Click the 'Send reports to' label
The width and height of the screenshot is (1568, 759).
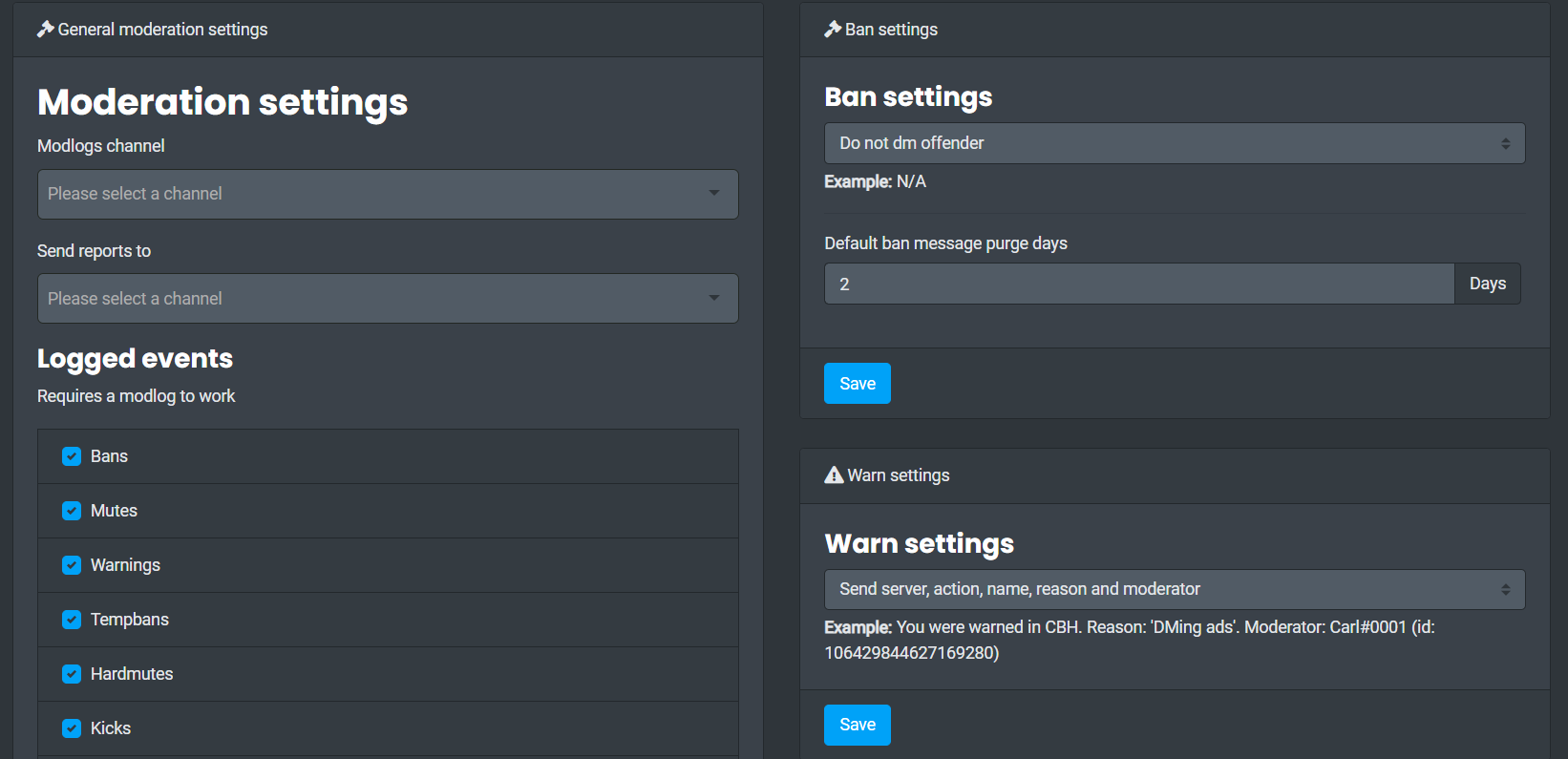click(x=94, y=251)
